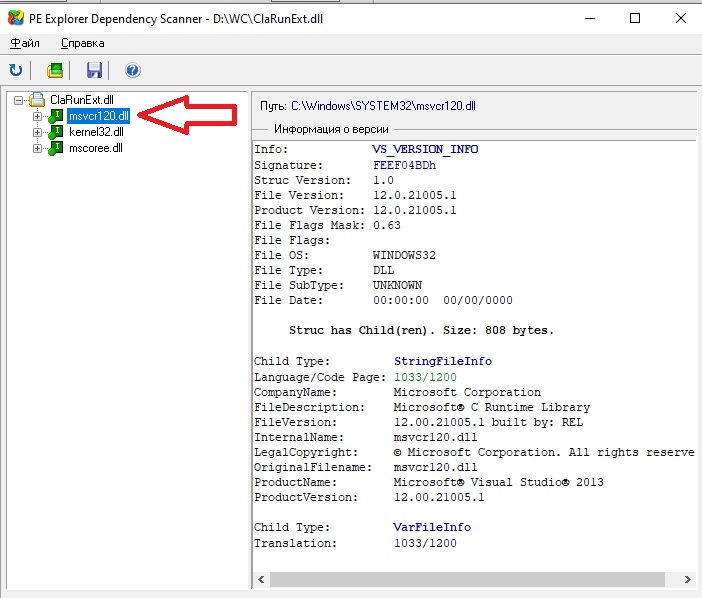Expand the kernel32.dll tree node
Viewport: 702px width, 598px height.
(38, 132)
